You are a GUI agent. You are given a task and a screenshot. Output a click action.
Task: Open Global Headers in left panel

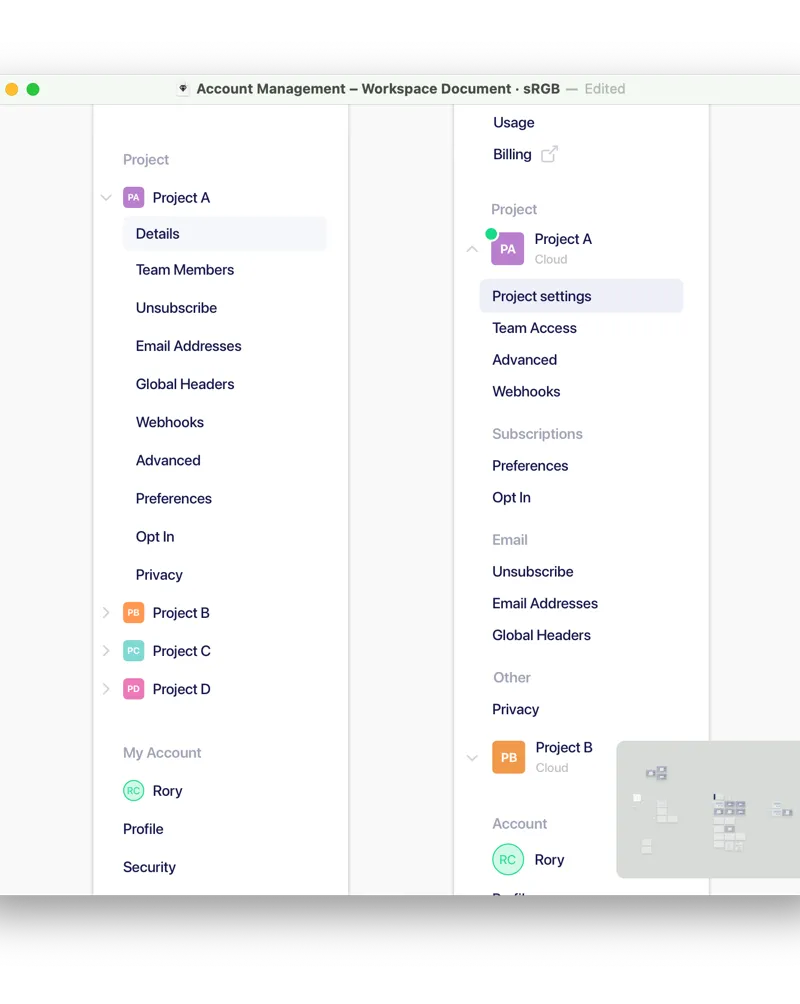pyautogui.click(x=184, y=384)
